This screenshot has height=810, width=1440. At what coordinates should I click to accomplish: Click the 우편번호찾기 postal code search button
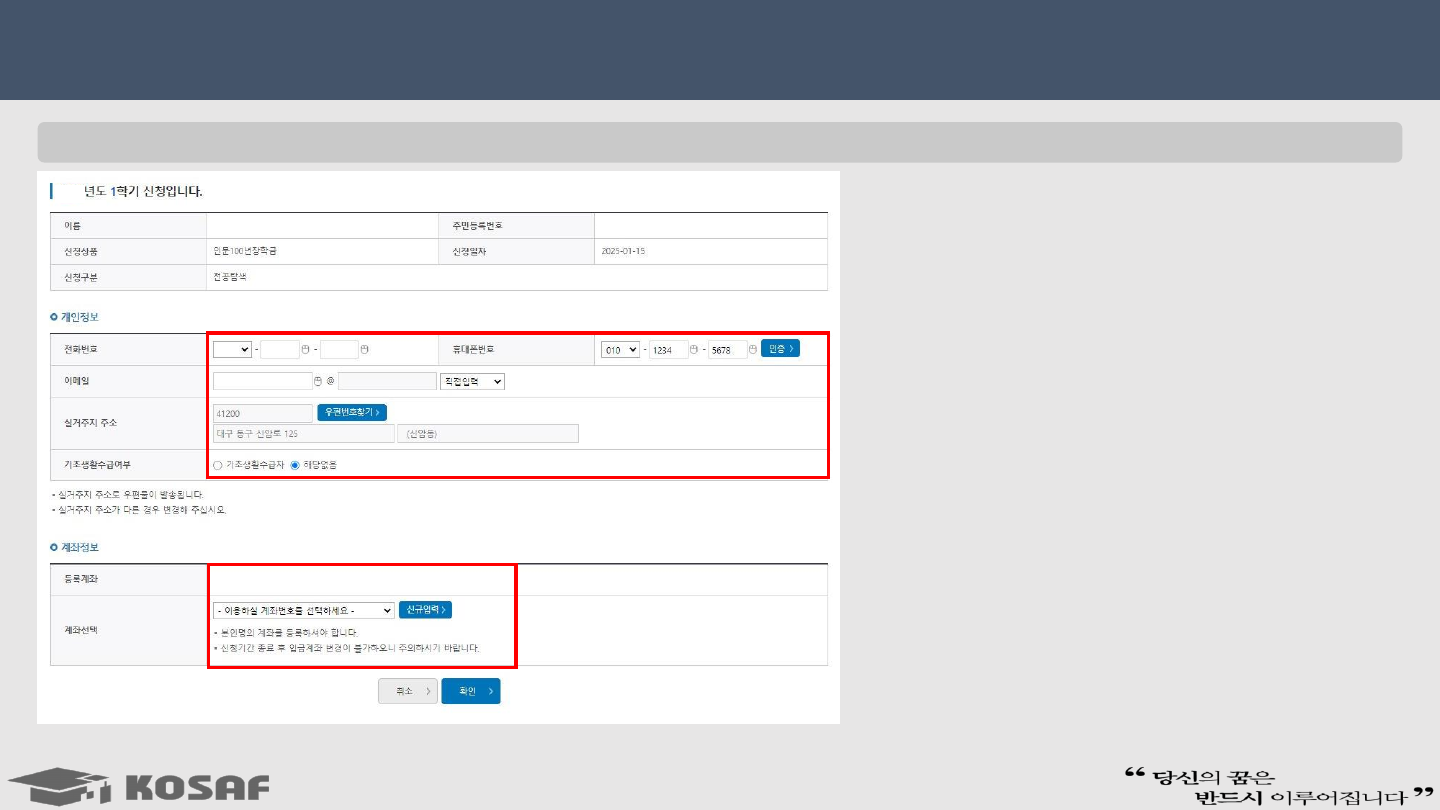click(x=352, y=412)
